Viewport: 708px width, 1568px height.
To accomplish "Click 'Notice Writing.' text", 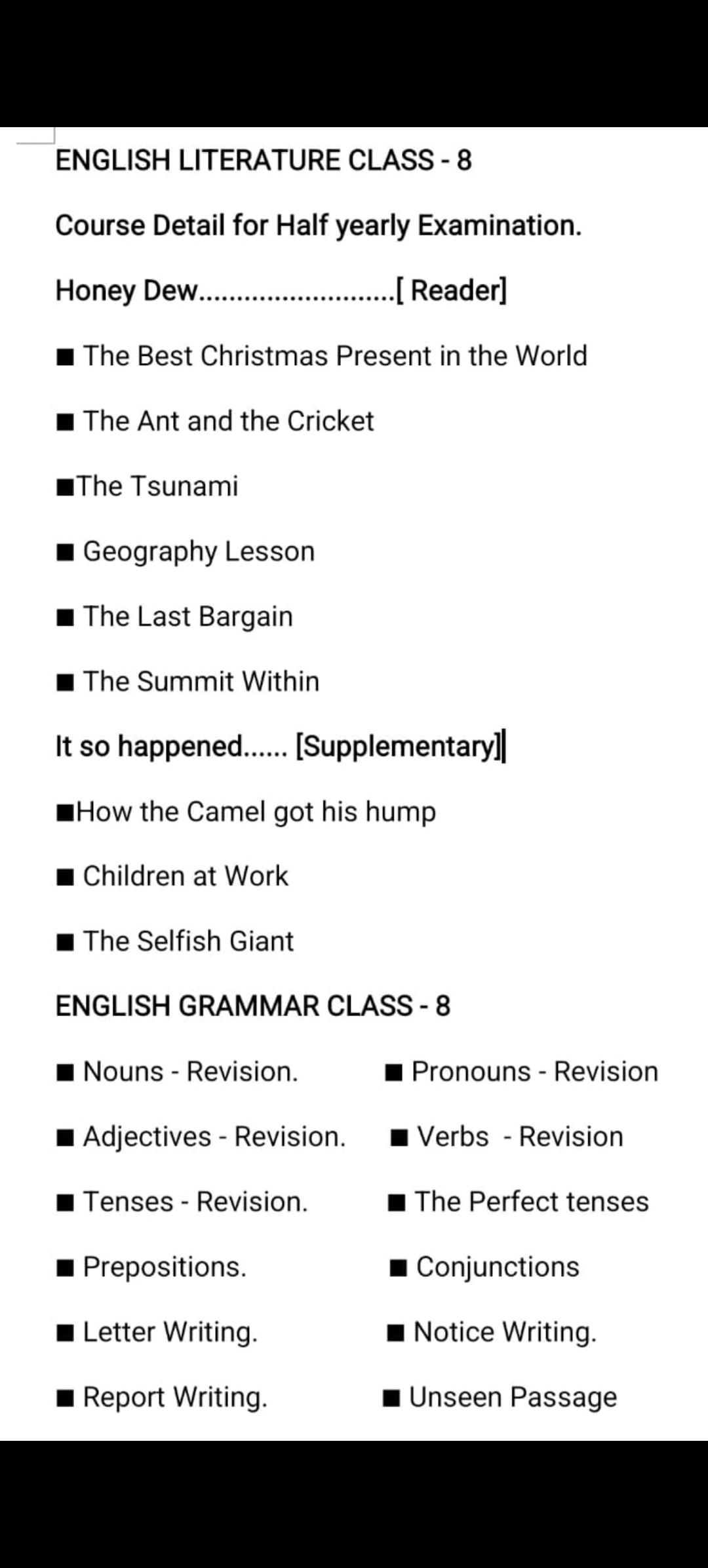I will [x=505, y=1332].
